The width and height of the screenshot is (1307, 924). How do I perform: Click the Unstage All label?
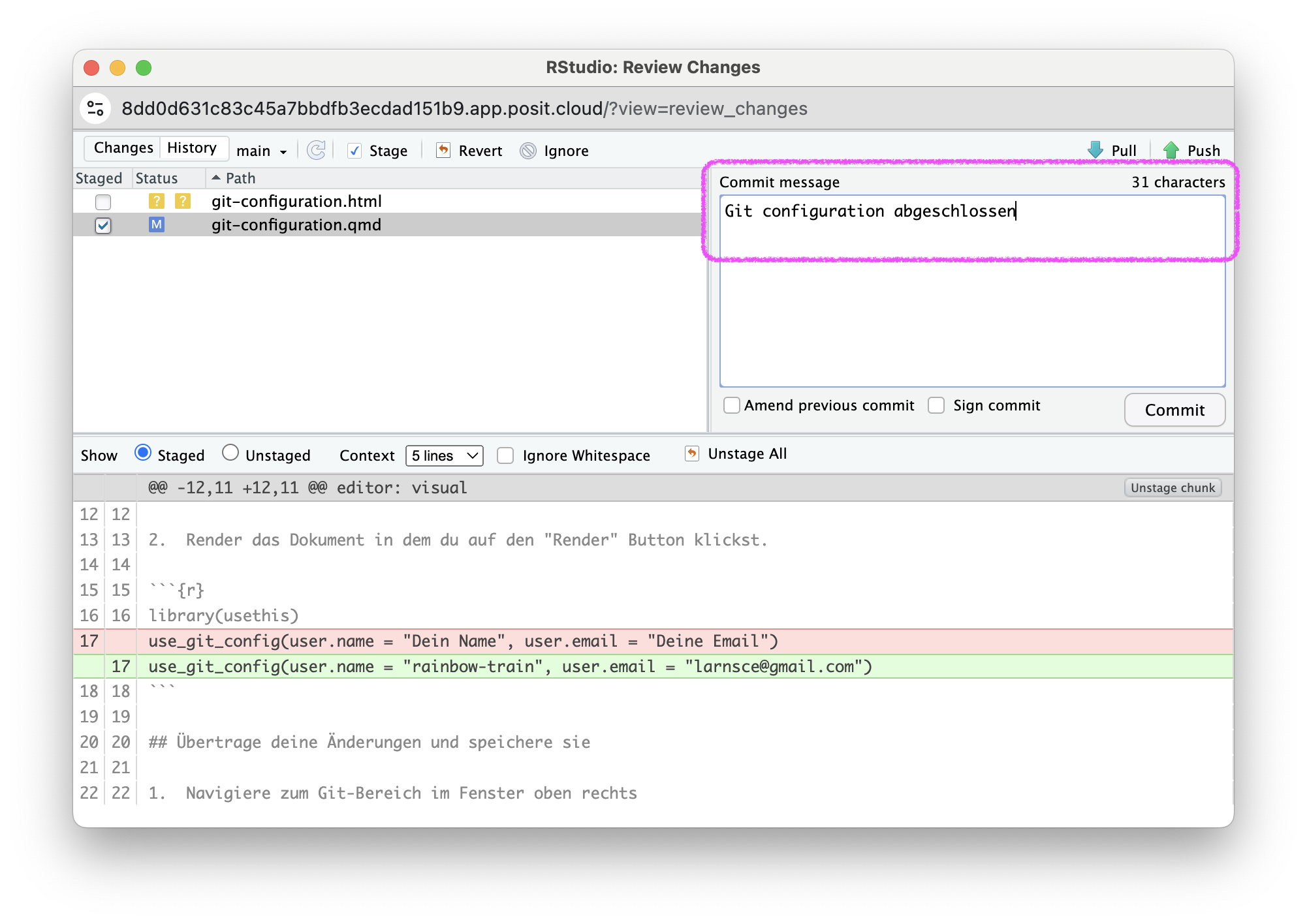tap(747, 454)
